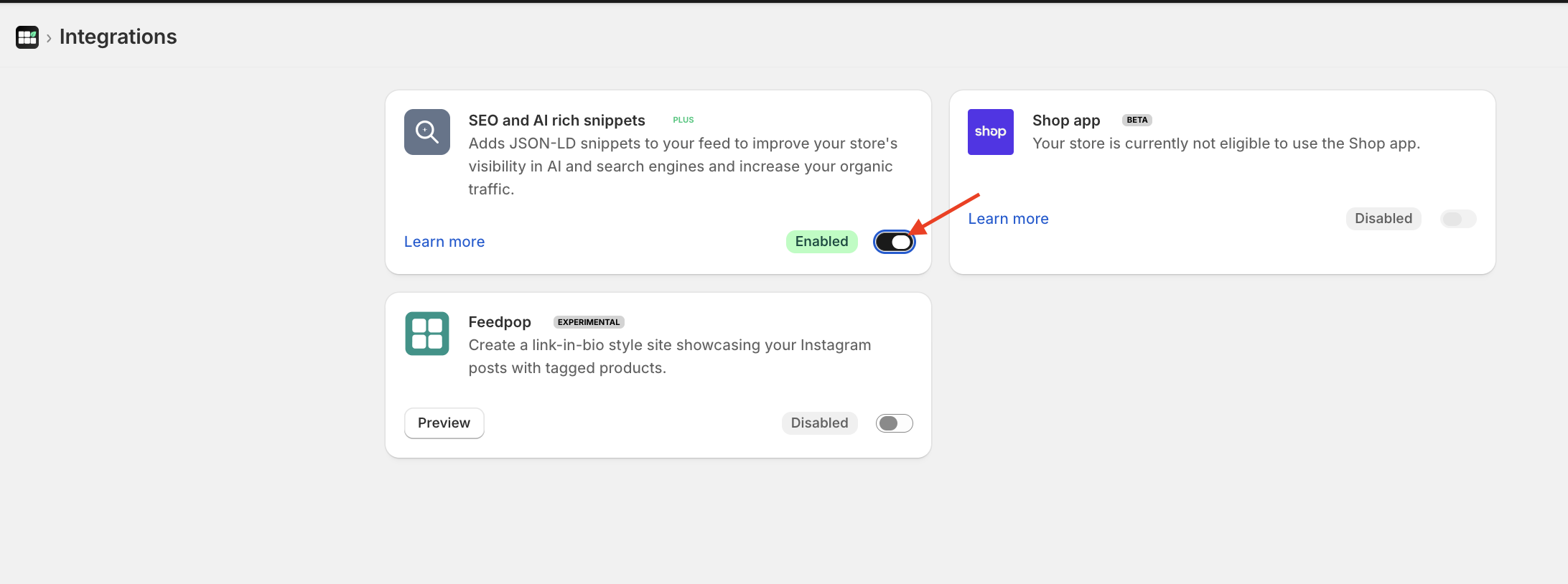
Task: Enable the Shop app toggle
Action: click(x=1458, y=219)
